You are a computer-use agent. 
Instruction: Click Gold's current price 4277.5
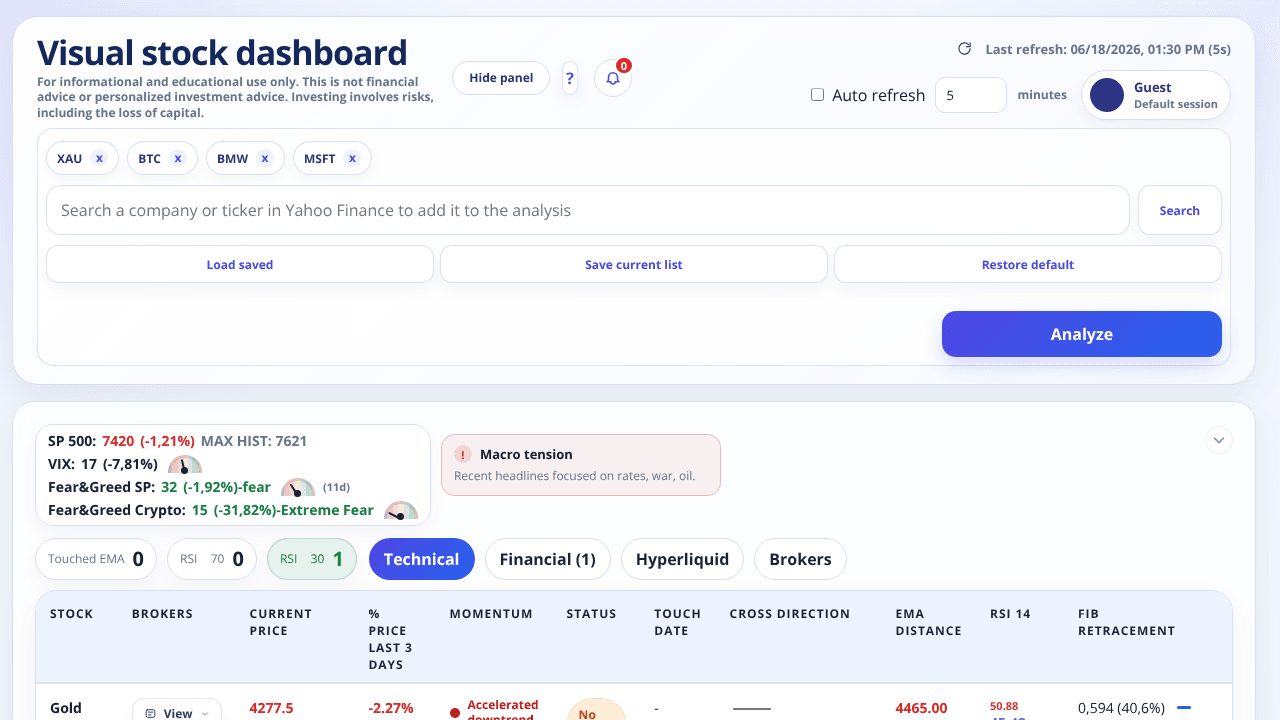[x=272, y=708]
